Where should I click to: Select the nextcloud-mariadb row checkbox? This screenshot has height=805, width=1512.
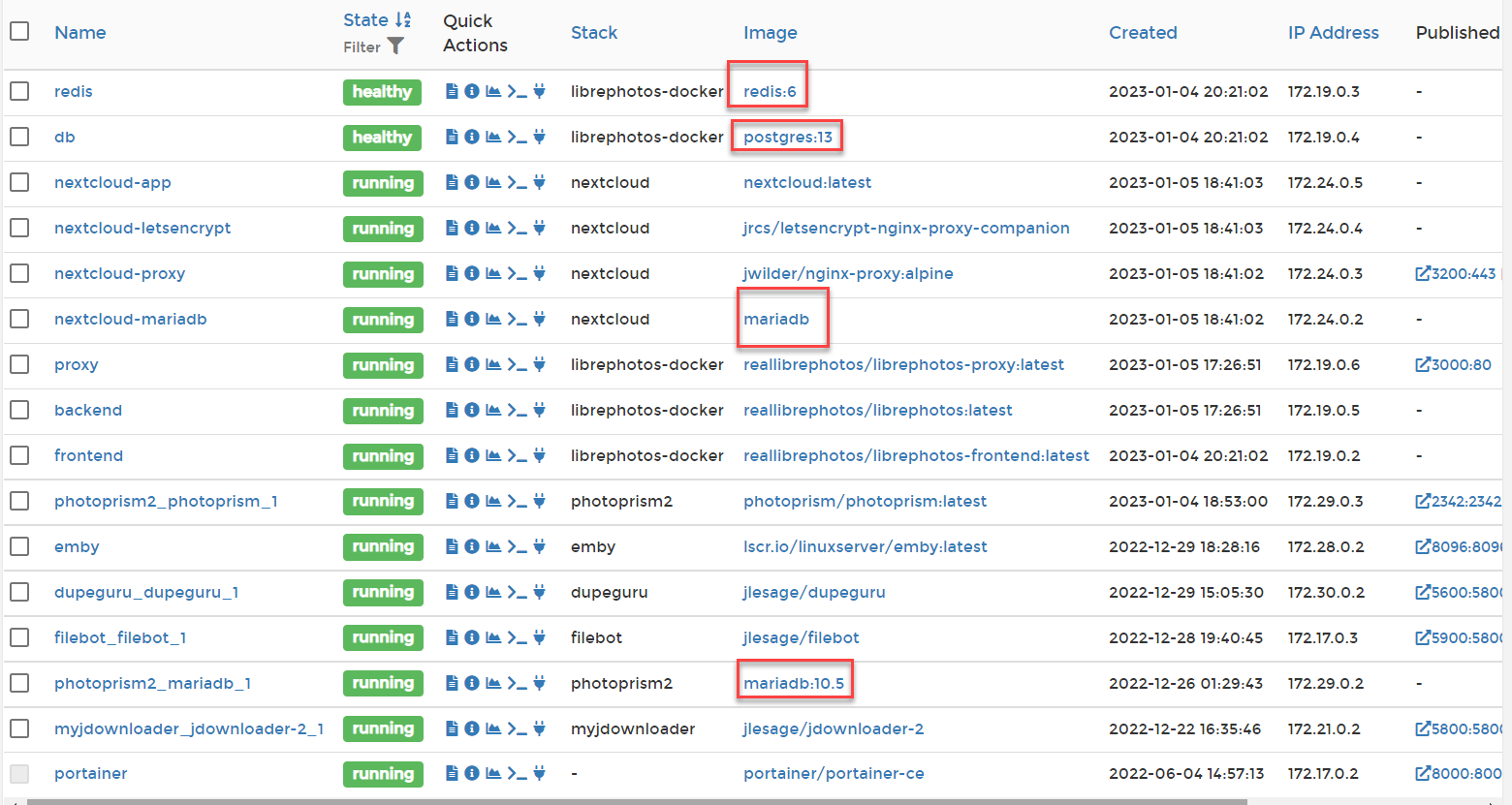coord(19,319)
